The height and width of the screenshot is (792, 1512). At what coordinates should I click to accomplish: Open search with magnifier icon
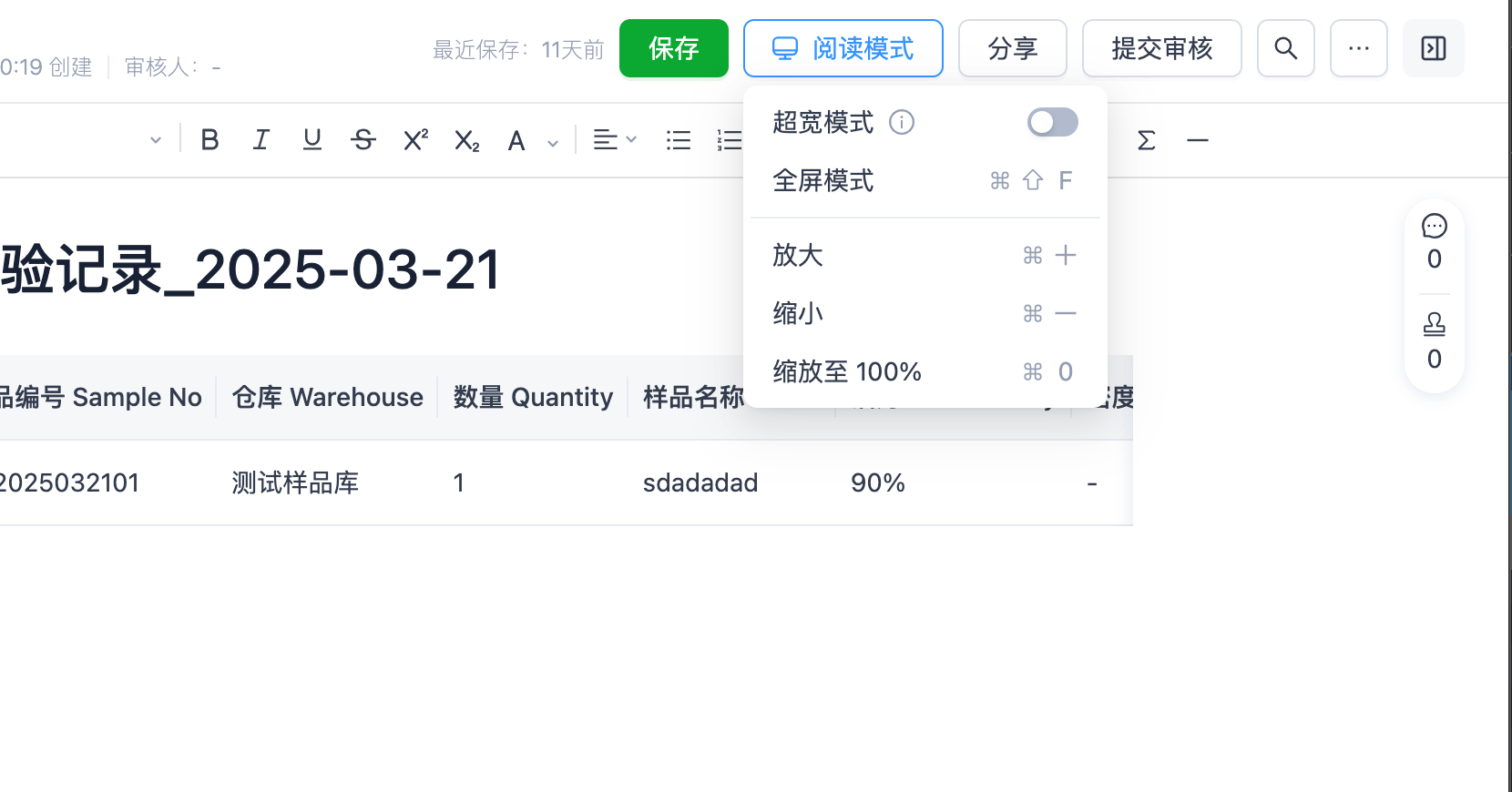[x=1285, y=48]
